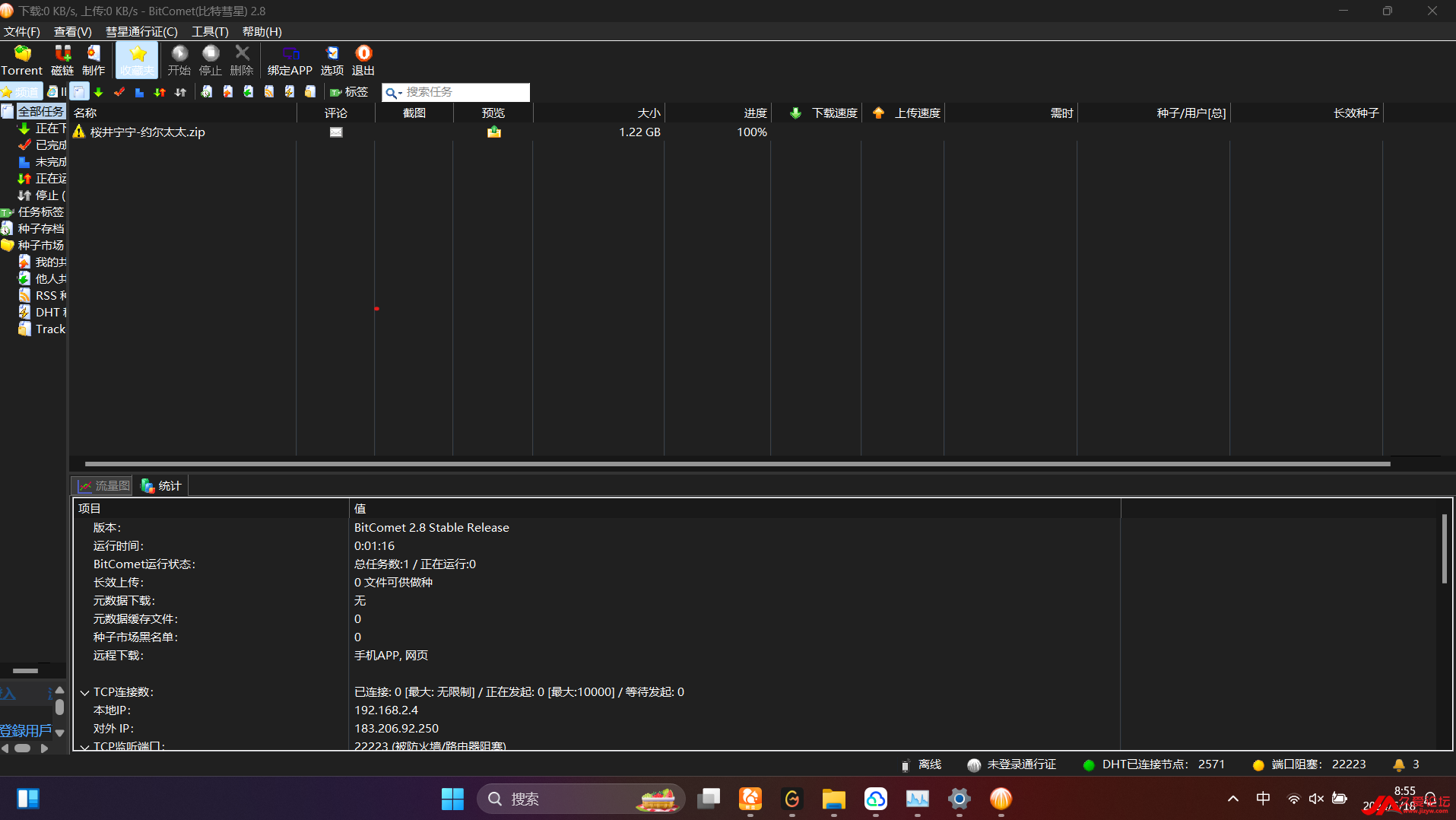Add a magnet link via 磁链
The image size is (1456, 820).
click(x=62, y=60)
